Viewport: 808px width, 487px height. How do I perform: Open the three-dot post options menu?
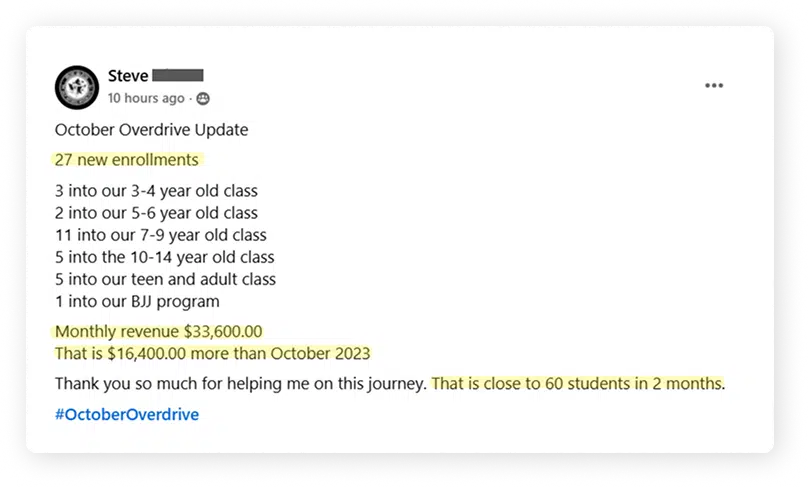(x=714, y=86)
